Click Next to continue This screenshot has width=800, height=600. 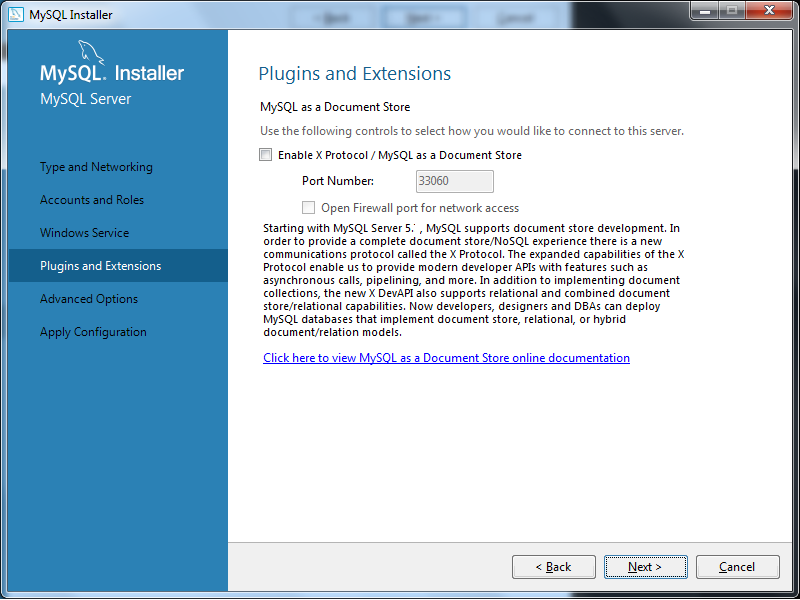tap(645, 567)
